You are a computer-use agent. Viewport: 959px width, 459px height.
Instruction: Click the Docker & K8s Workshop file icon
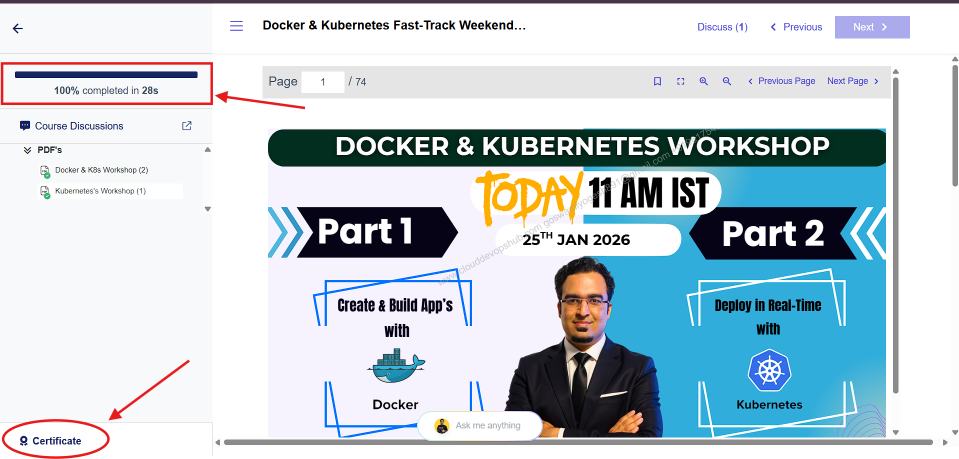[x=45, y=171]
